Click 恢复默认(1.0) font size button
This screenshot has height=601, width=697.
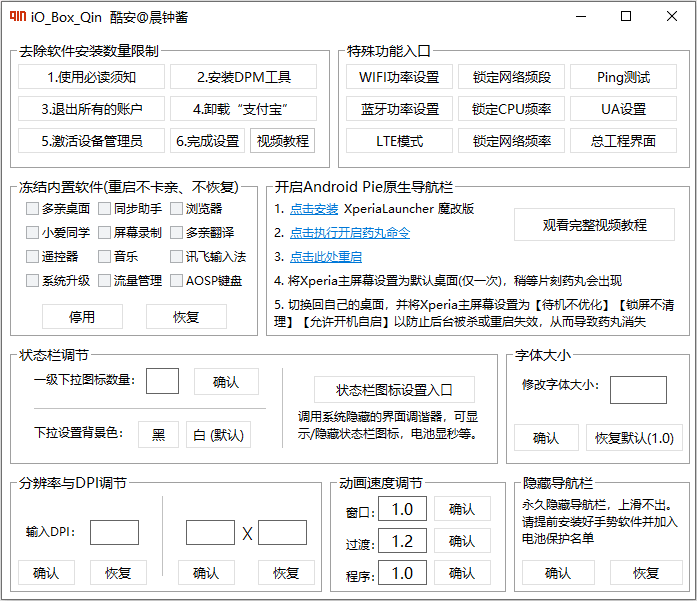[x=634, y=438]
